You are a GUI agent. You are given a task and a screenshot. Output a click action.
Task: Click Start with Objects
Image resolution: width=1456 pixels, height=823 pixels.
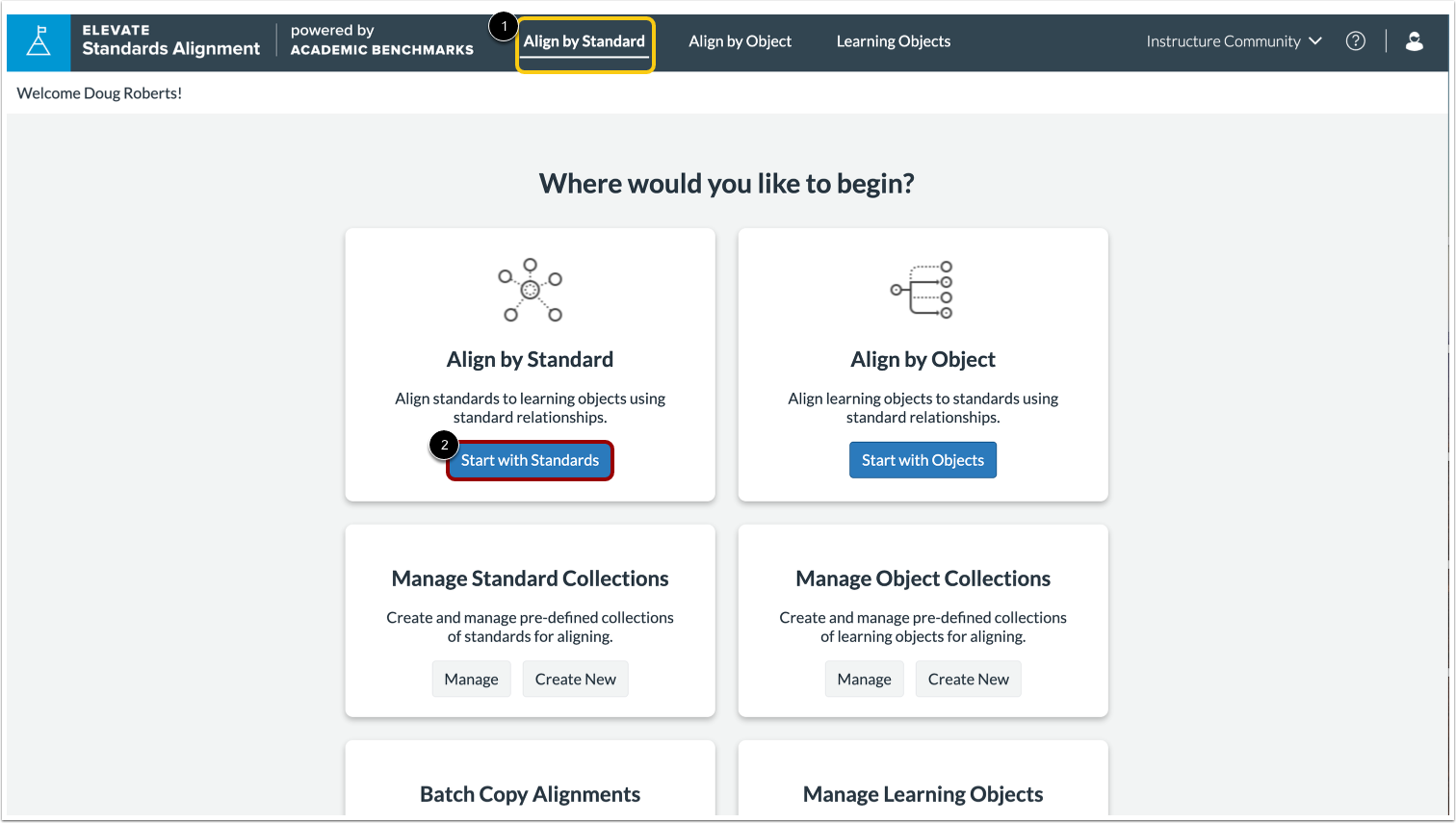coord(923,459)
